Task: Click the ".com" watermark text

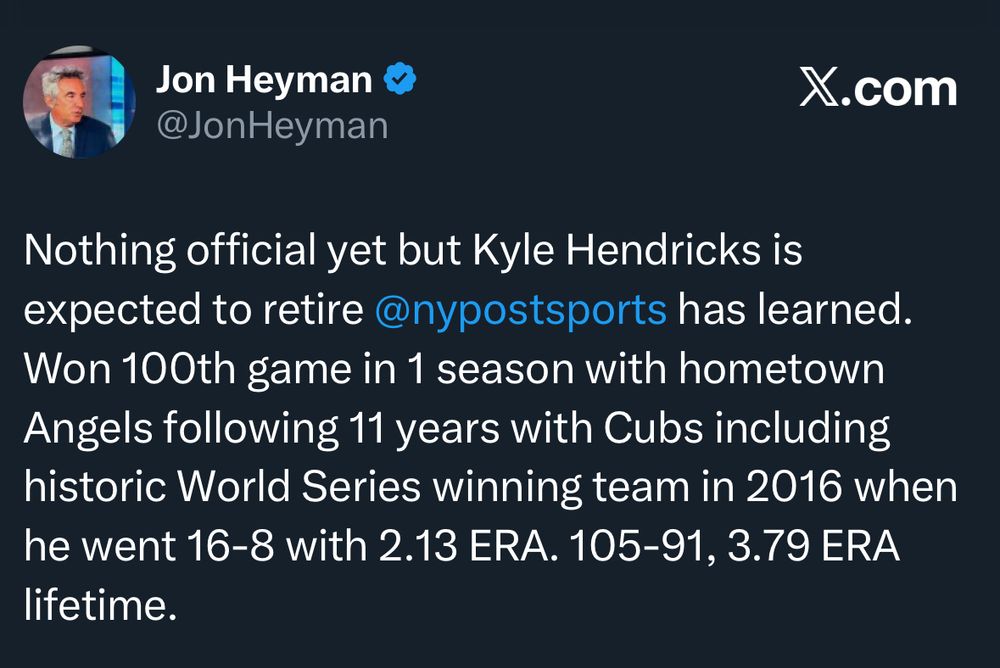Action: [901, 89]
